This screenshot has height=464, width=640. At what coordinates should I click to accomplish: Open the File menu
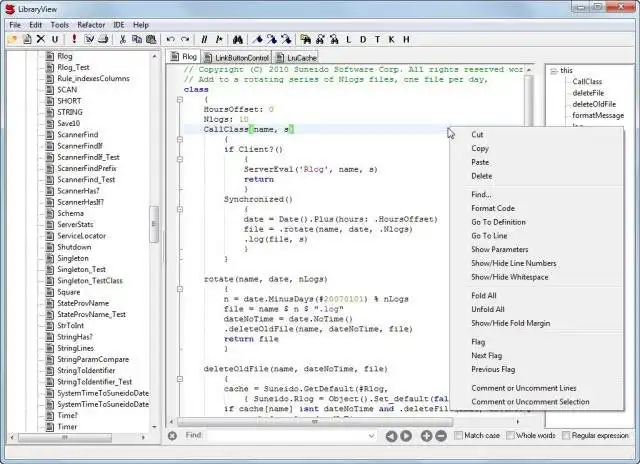pos(15,25)
